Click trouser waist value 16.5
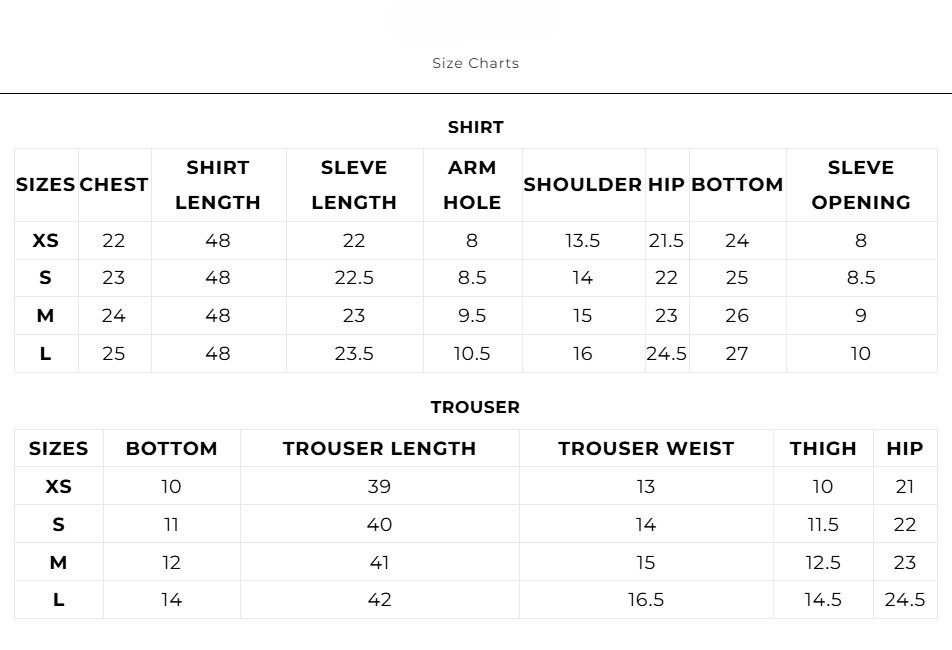The height and width of the screenshot is (650, 952). tap(646, 600)
